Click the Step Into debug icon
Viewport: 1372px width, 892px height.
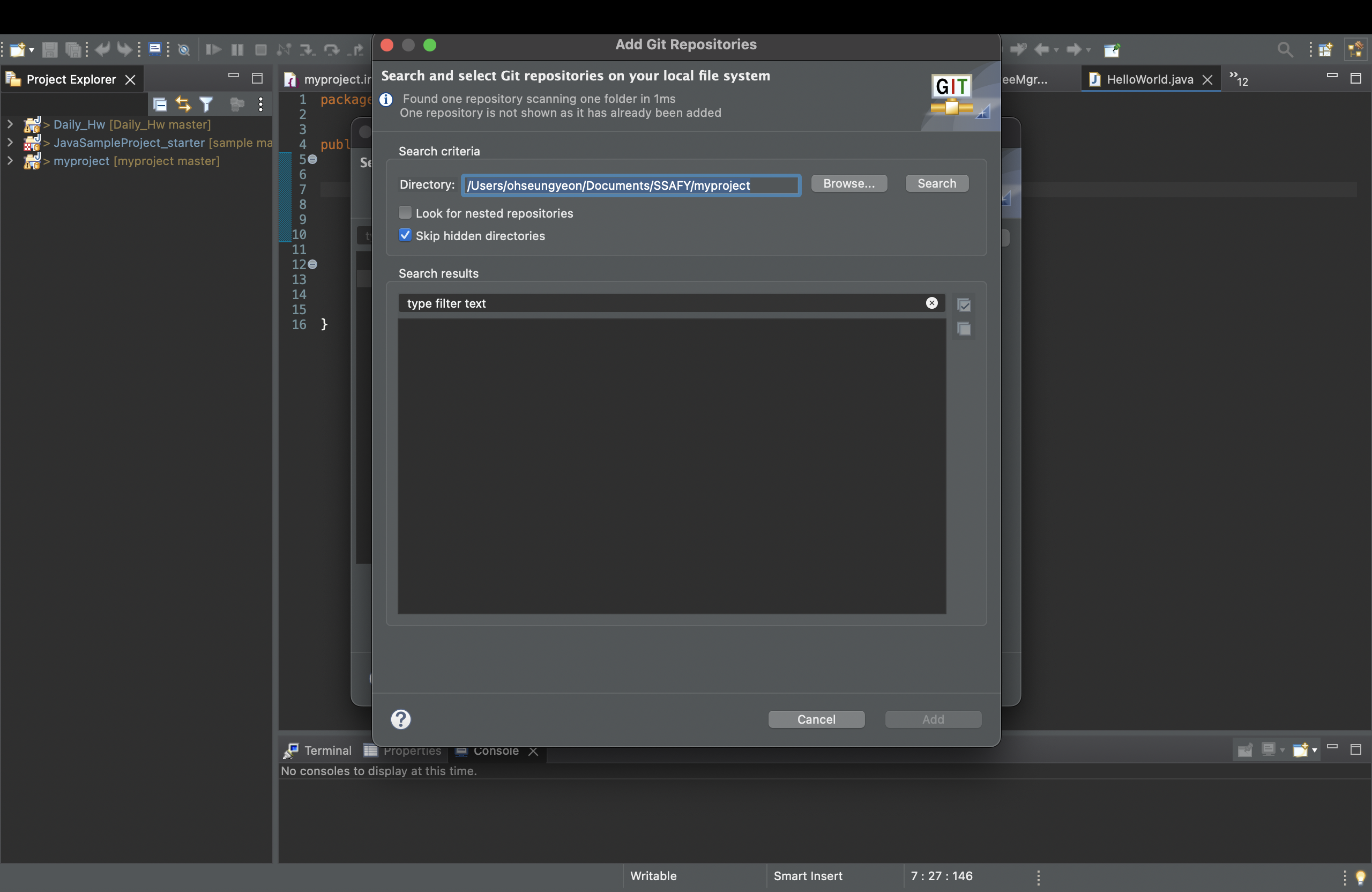307,50
